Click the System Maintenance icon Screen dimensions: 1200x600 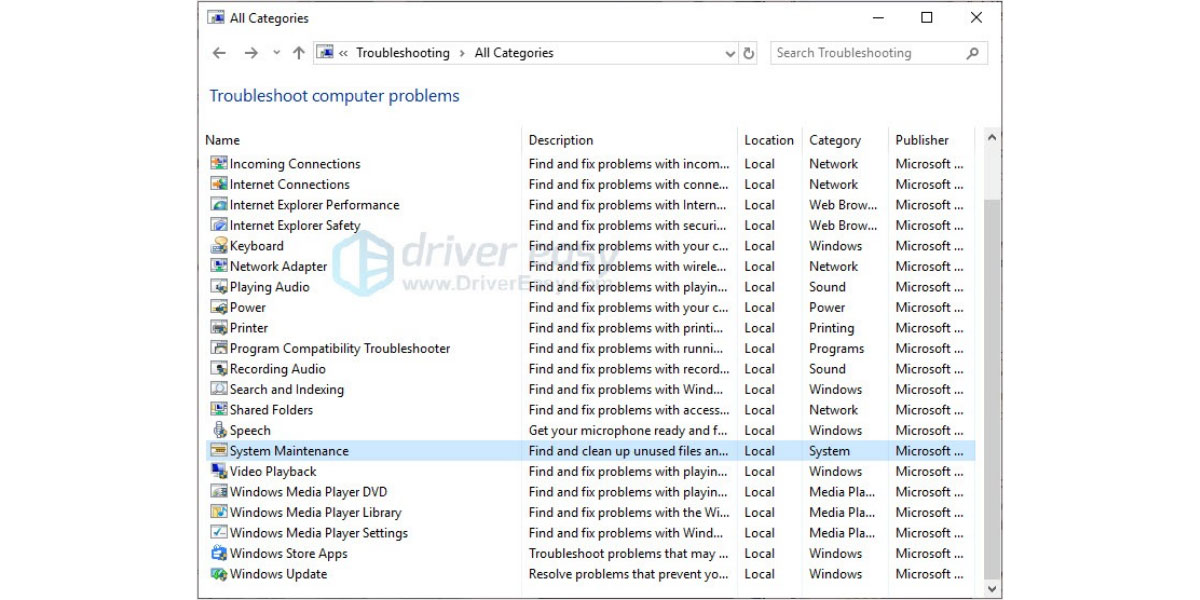(219, 450)
